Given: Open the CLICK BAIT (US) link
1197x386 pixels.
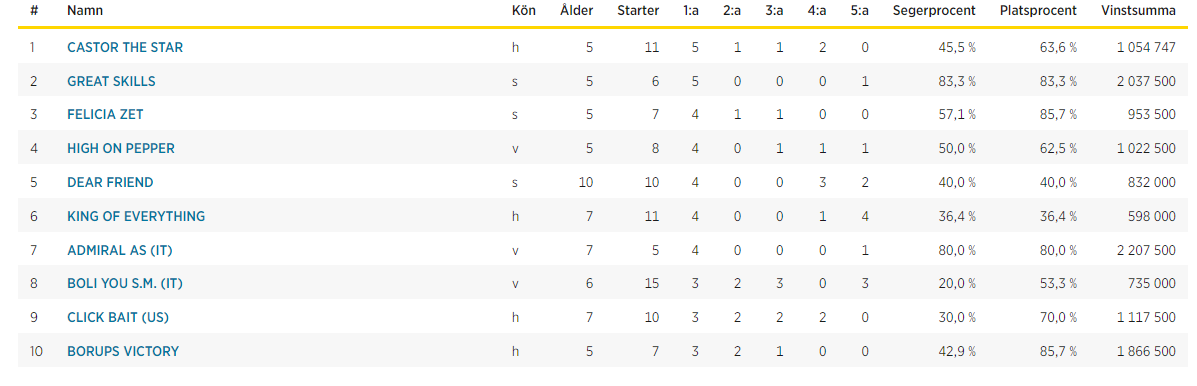Looking at the screenshot, I should 118,317.
